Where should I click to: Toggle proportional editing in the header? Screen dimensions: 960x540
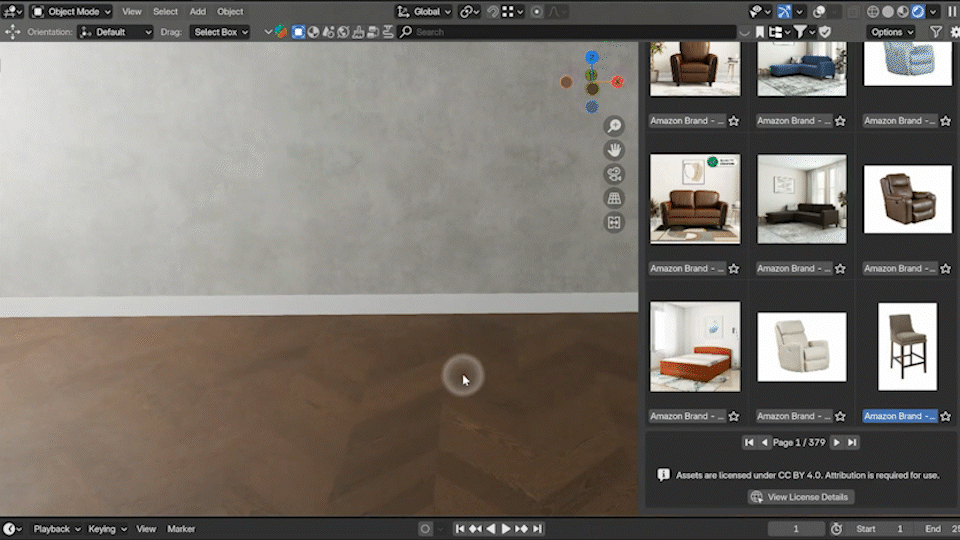(x=537, y=12)
